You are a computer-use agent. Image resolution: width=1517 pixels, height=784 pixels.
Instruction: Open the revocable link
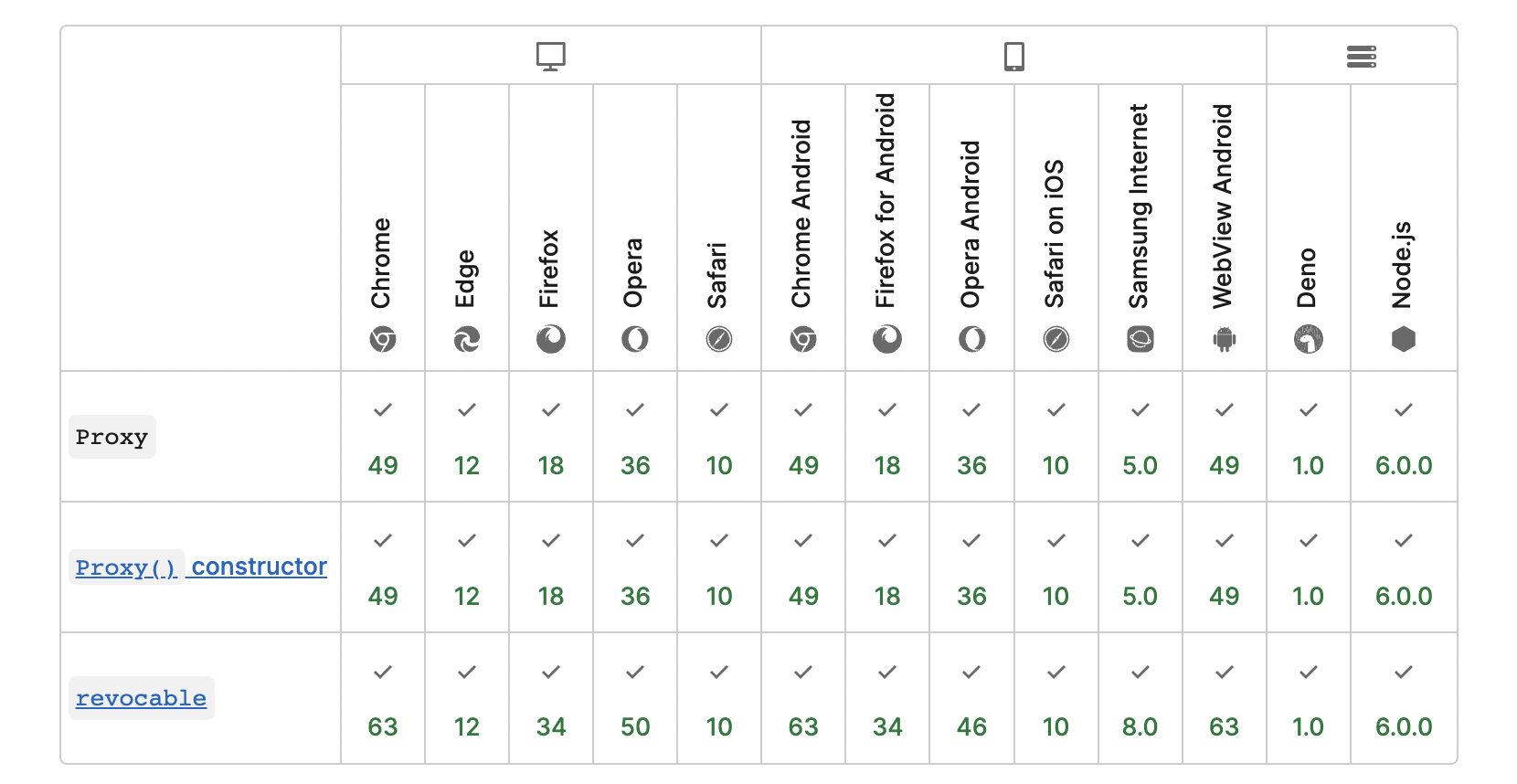point(141,699)
